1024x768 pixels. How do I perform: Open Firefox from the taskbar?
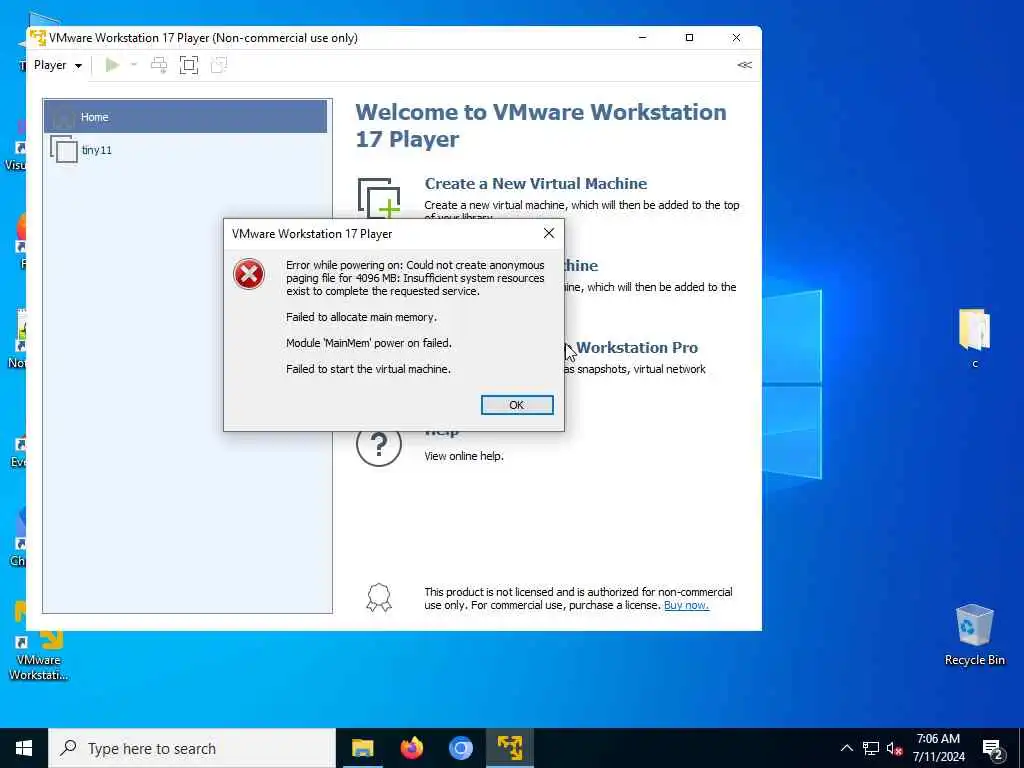[411, 748]
